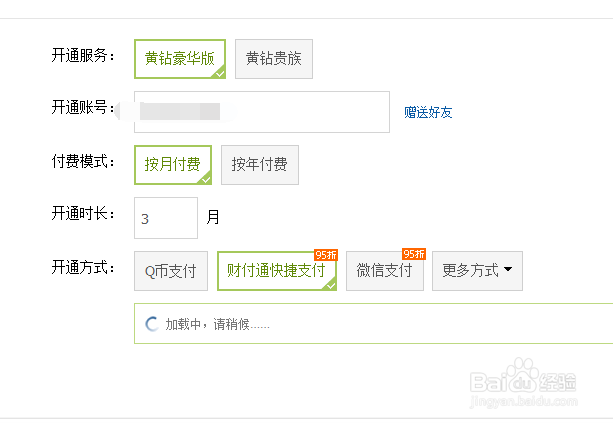This screenshot has width=613, height=423.
Task: Click the loading spinner icon
Action: 152,324
